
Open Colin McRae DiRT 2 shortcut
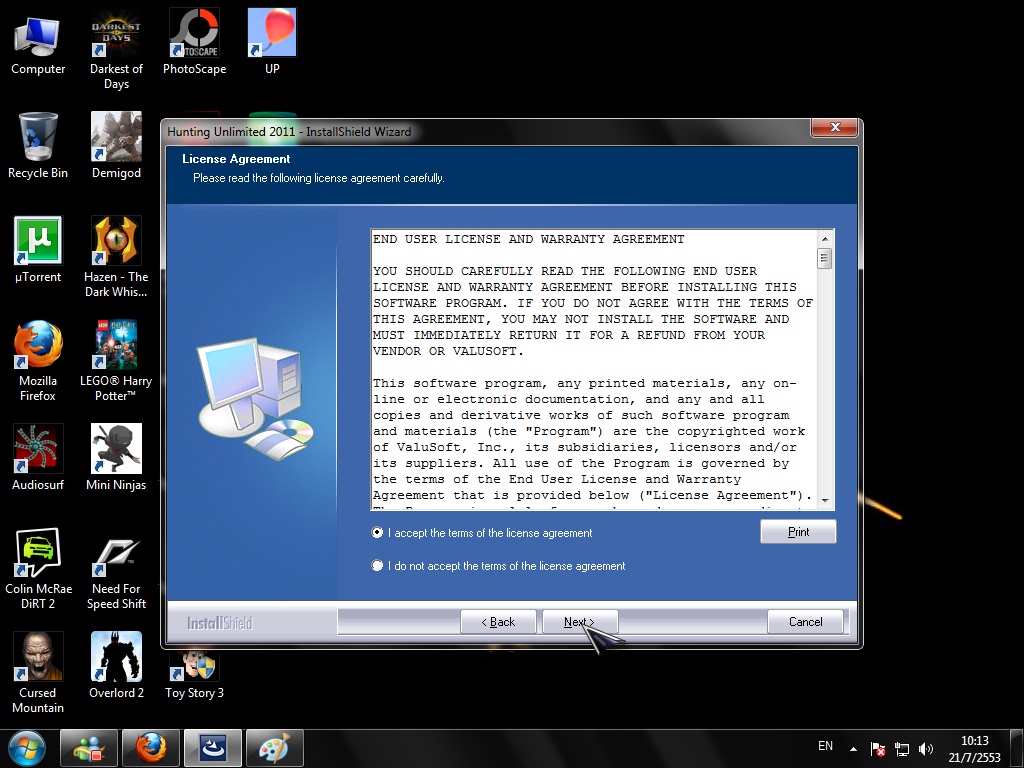coord(37,568)
